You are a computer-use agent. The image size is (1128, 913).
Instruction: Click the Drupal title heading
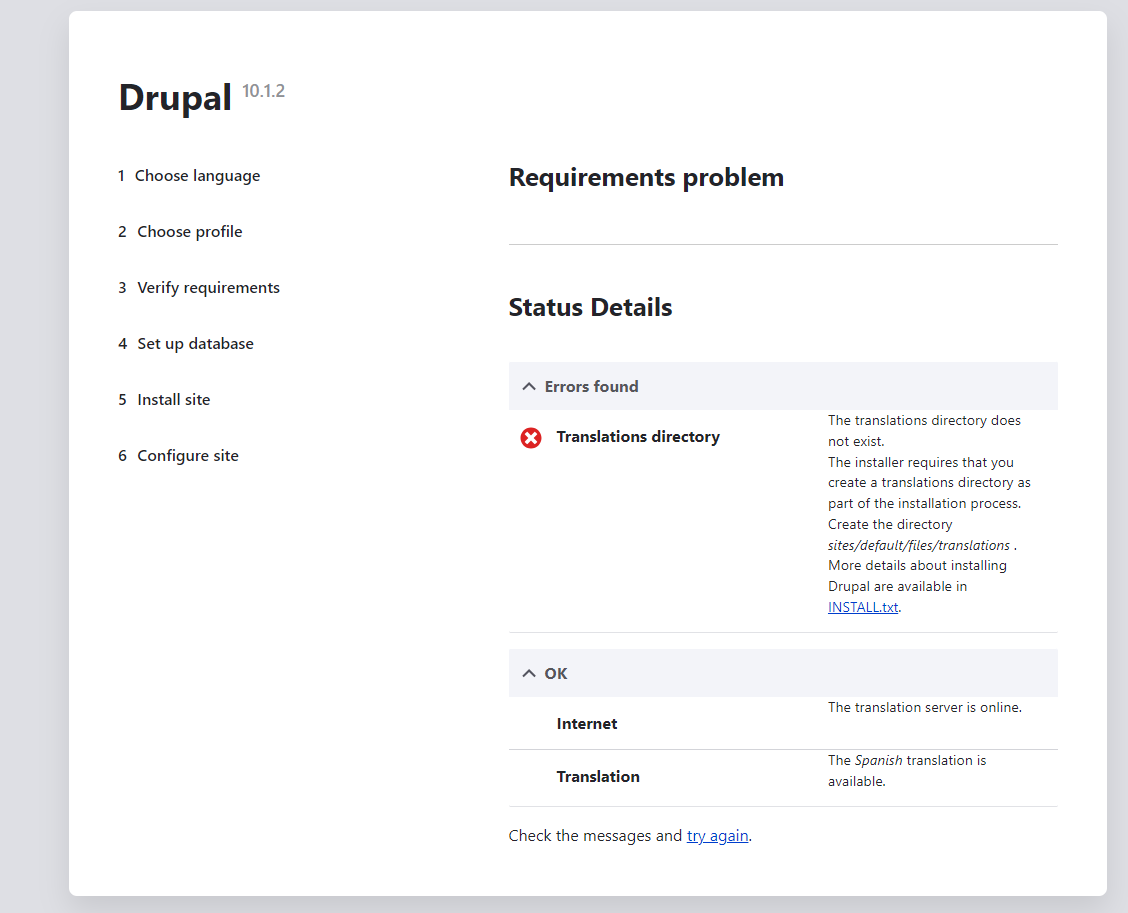(175, 98)
